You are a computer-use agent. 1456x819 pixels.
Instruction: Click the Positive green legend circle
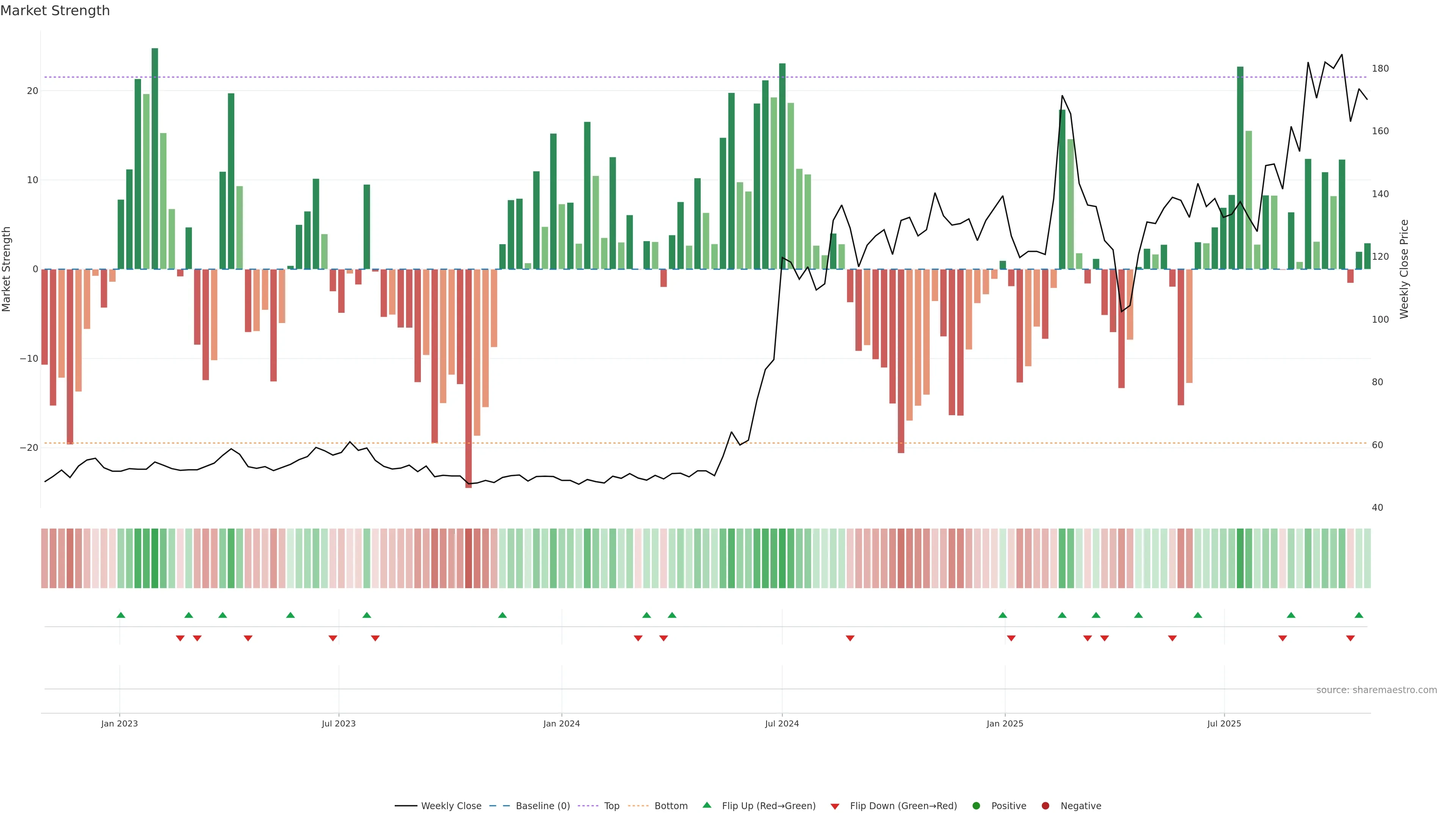976,806
